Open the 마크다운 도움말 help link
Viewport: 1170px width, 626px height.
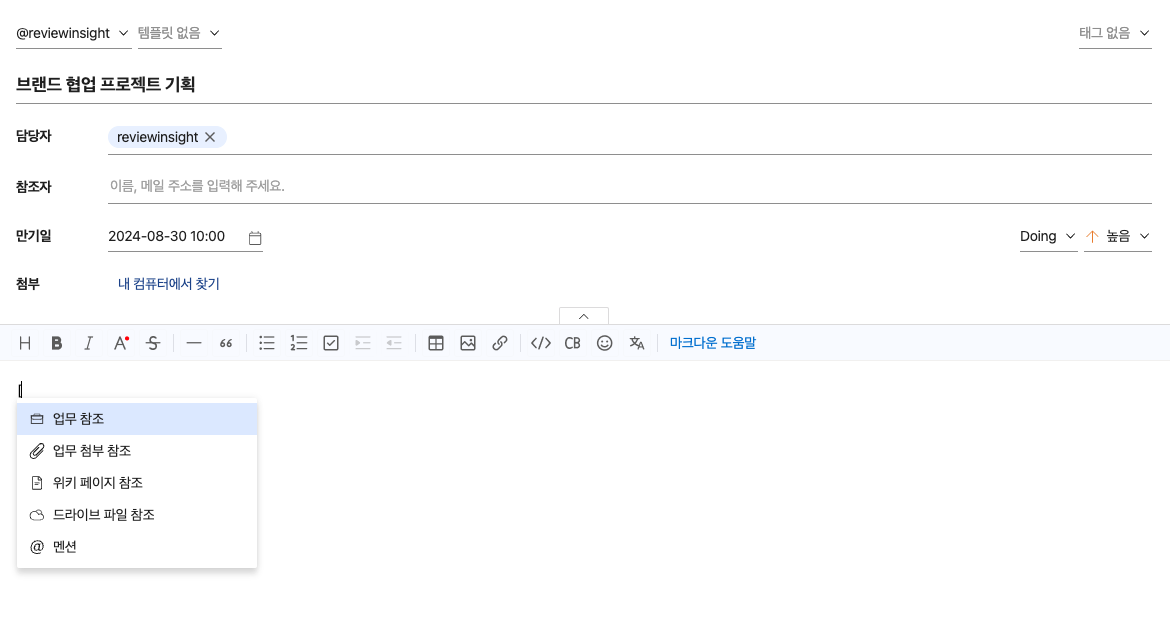[713, 343]
